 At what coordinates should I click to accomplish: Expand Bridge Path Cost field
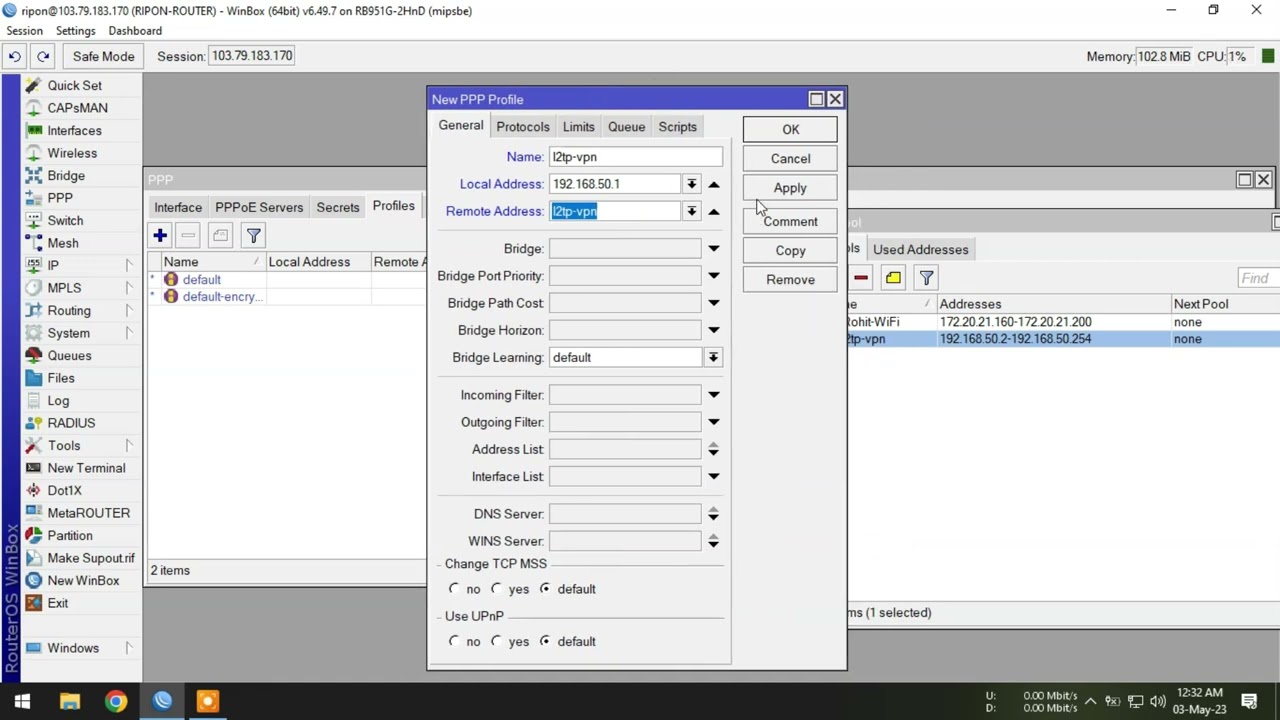714,303
